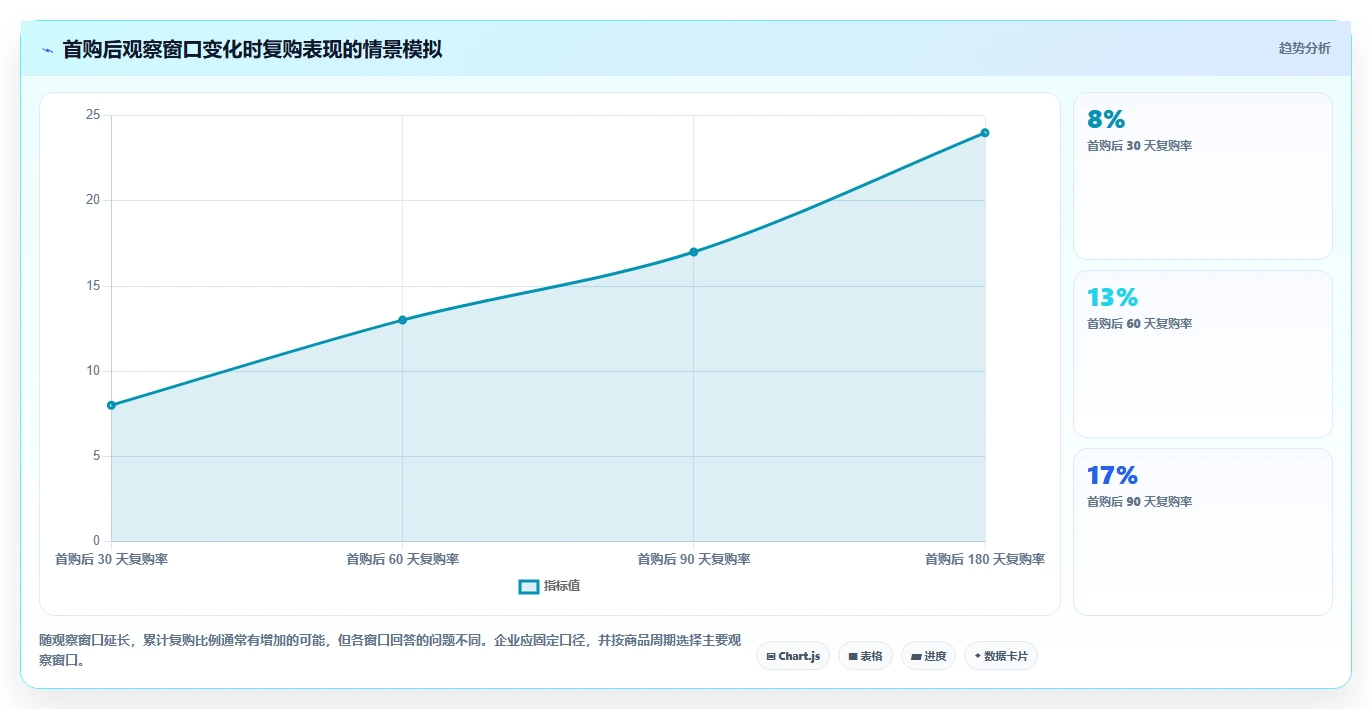Click the y-axis value 5
This screenshot has height=709, width=1372.
97,456
